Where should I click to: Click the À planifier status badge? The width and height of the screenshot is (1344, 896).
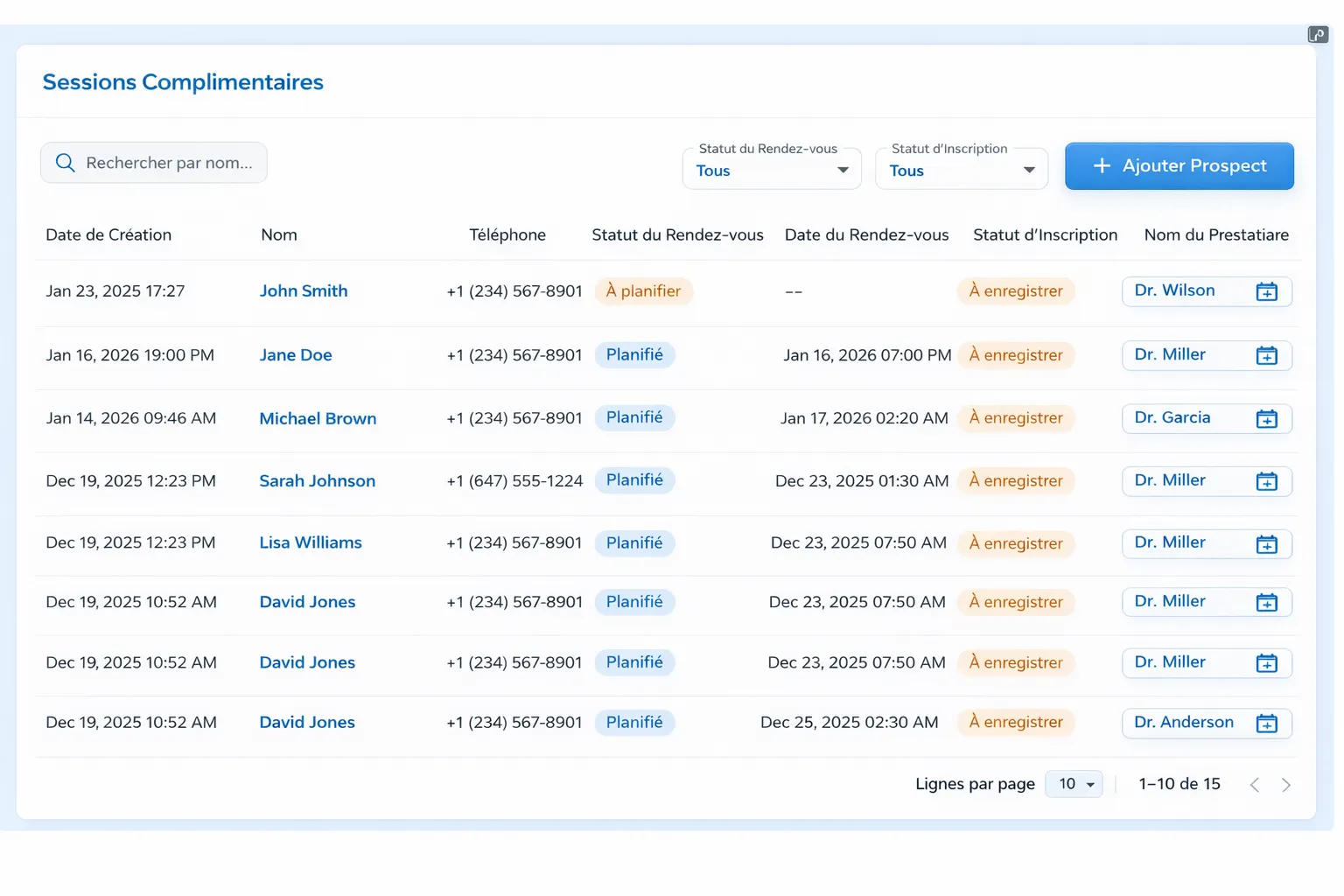[x=644, y=291]
